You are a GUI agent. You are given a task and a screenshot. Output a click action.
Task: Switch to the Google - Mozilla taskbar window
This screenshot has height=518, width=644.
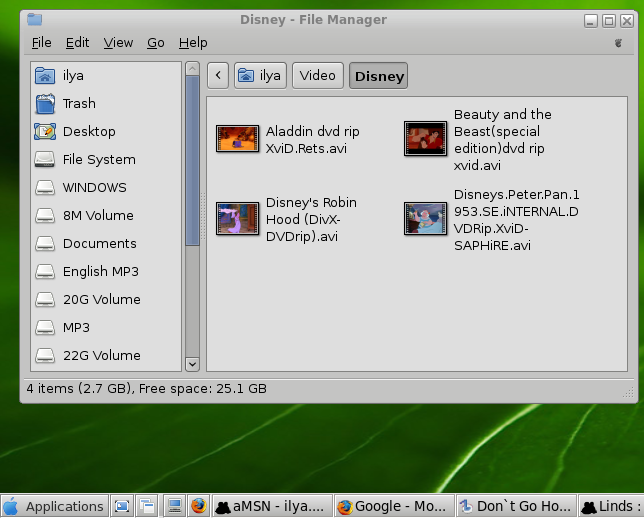coord(394,506)
